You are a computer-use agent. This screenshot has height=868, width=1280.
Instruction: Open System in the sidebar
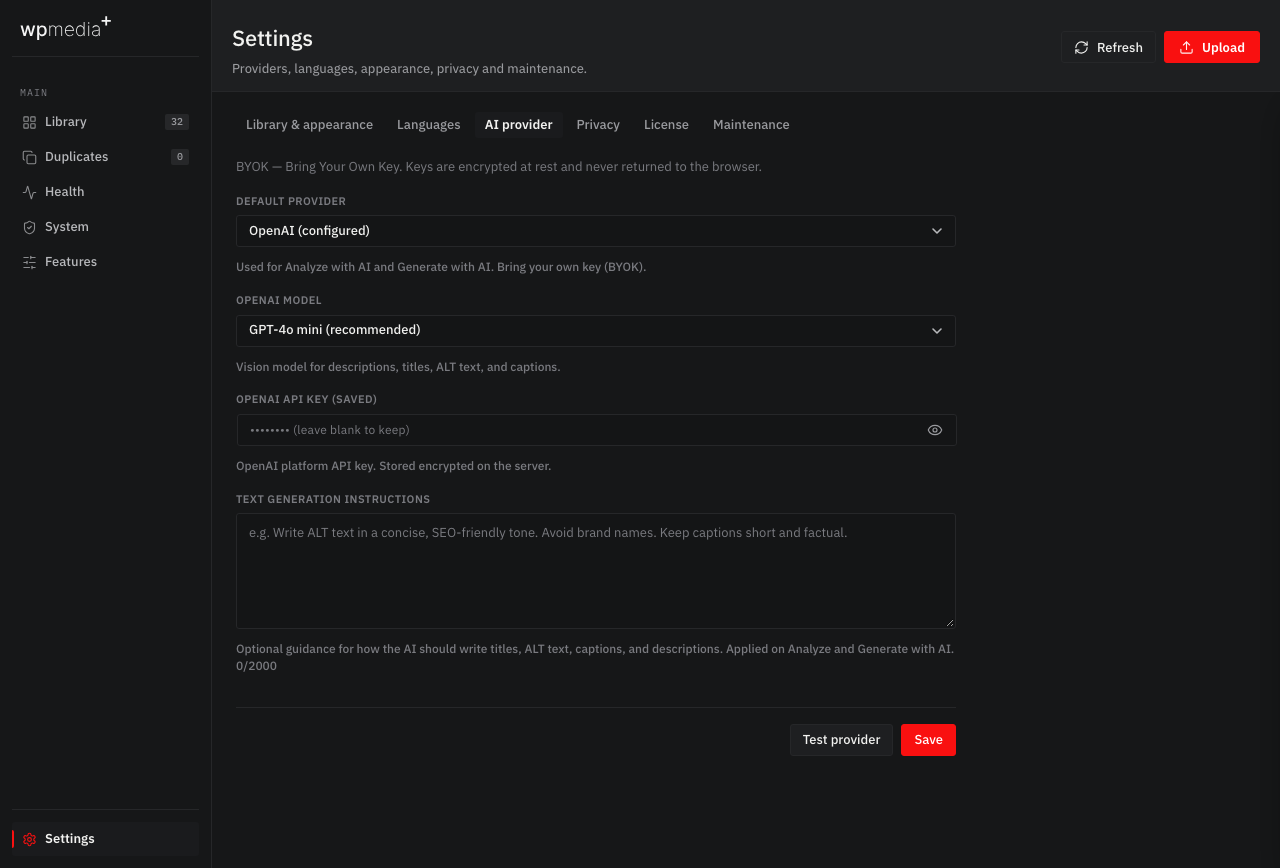105,227
